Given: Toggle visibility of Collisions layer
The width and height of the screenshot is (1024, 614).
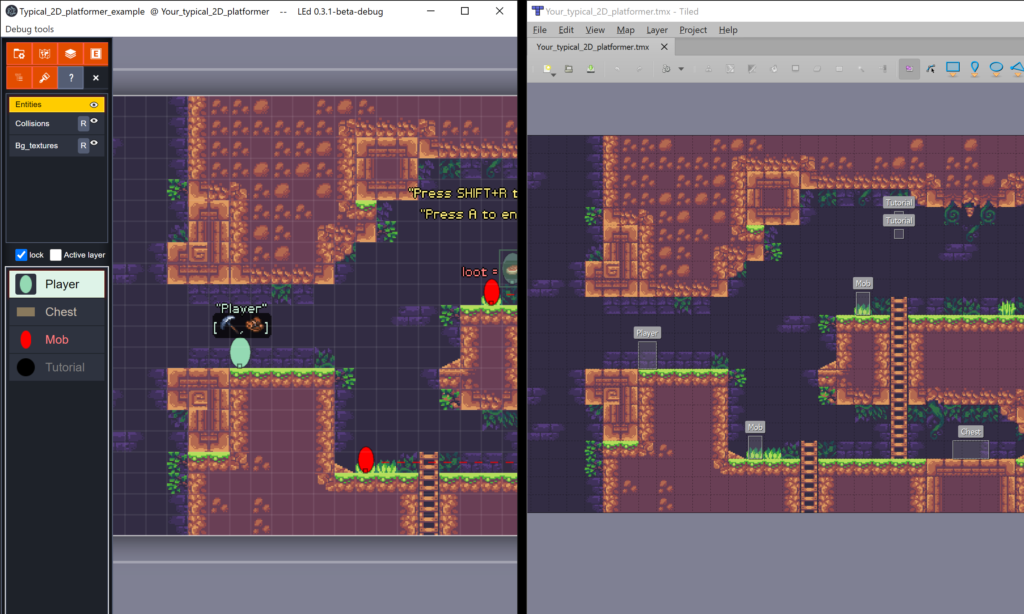Looking at the screenshot, I should point(94,121).
